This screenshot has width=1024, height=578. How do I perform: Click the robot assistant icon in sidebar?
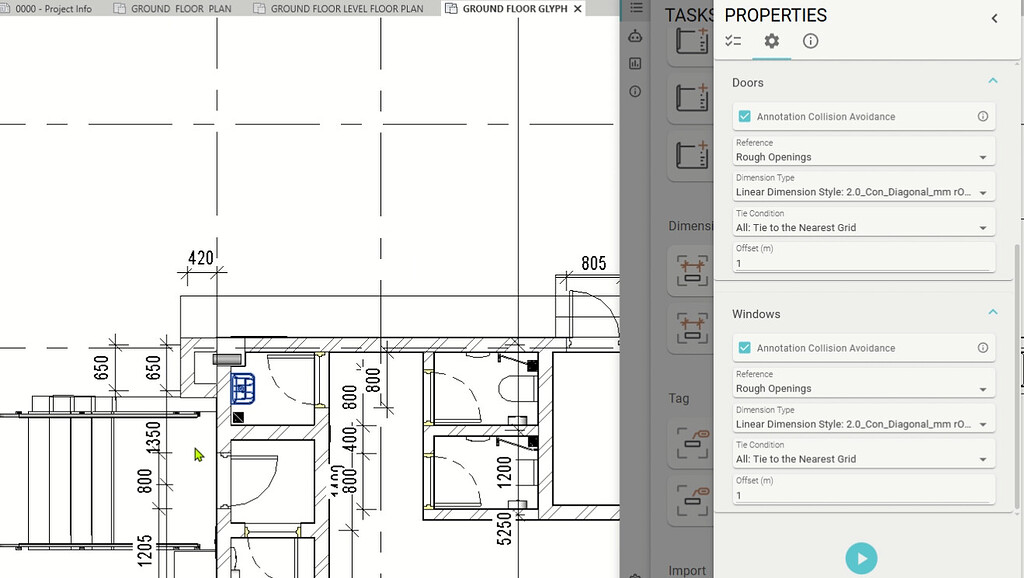[x=635, y=36]
